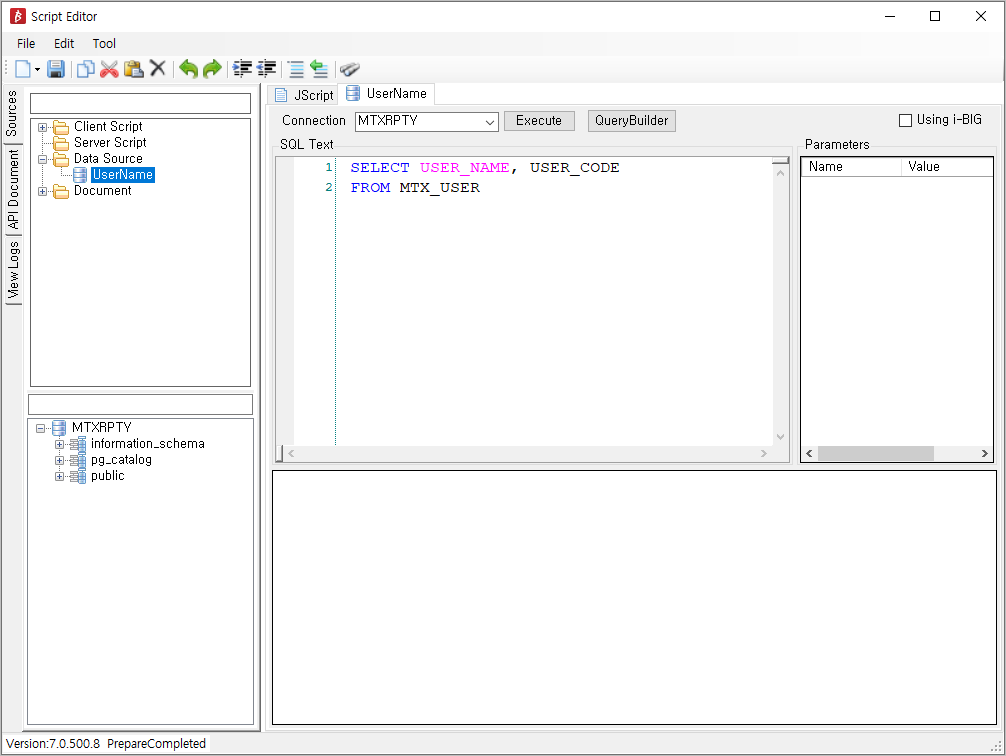Open the File menu

(x=26, y=44)
